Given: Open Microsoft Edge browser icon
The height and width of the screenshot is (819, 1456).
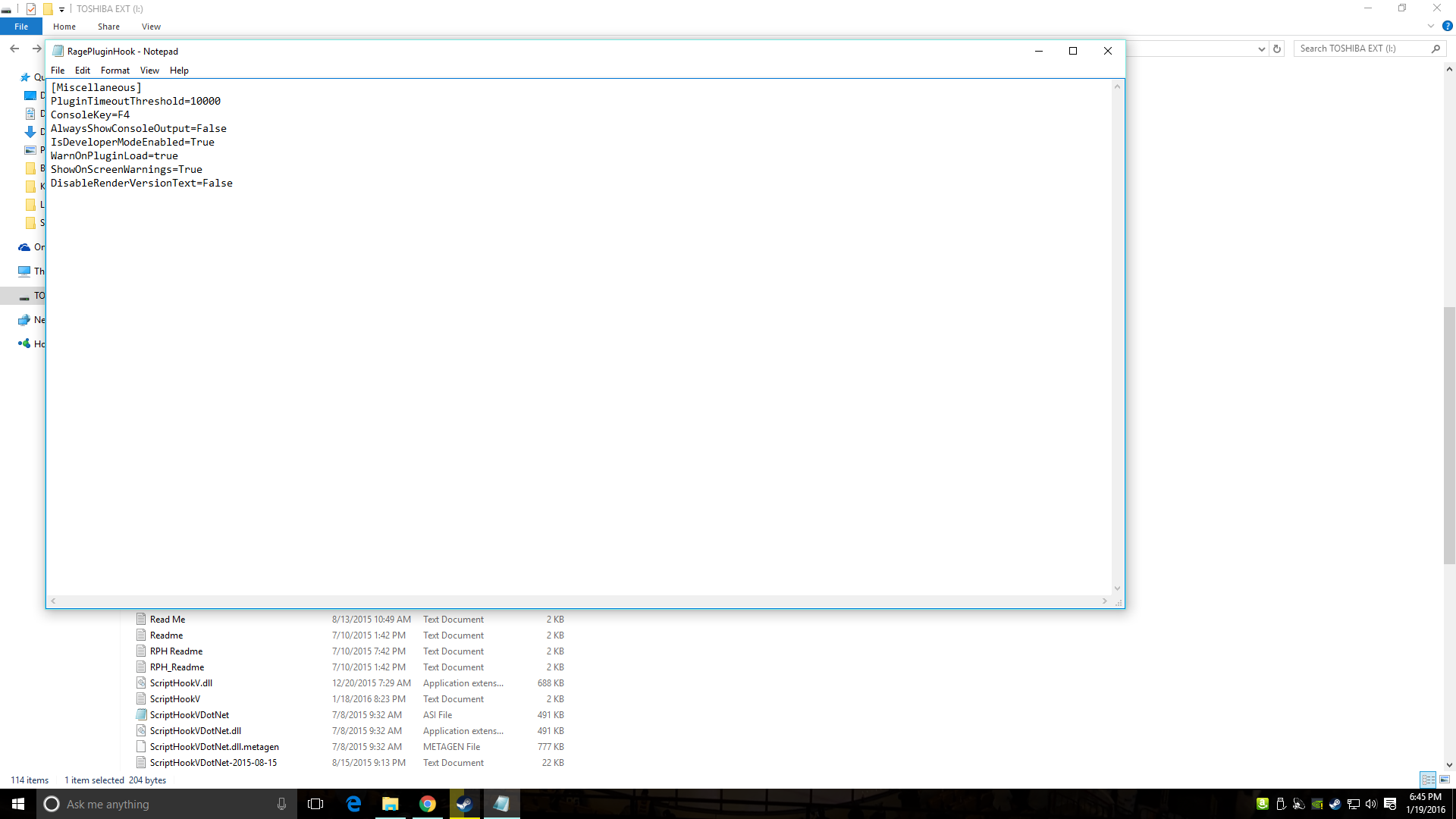Looking at the screenshot, I should point(353,804).
